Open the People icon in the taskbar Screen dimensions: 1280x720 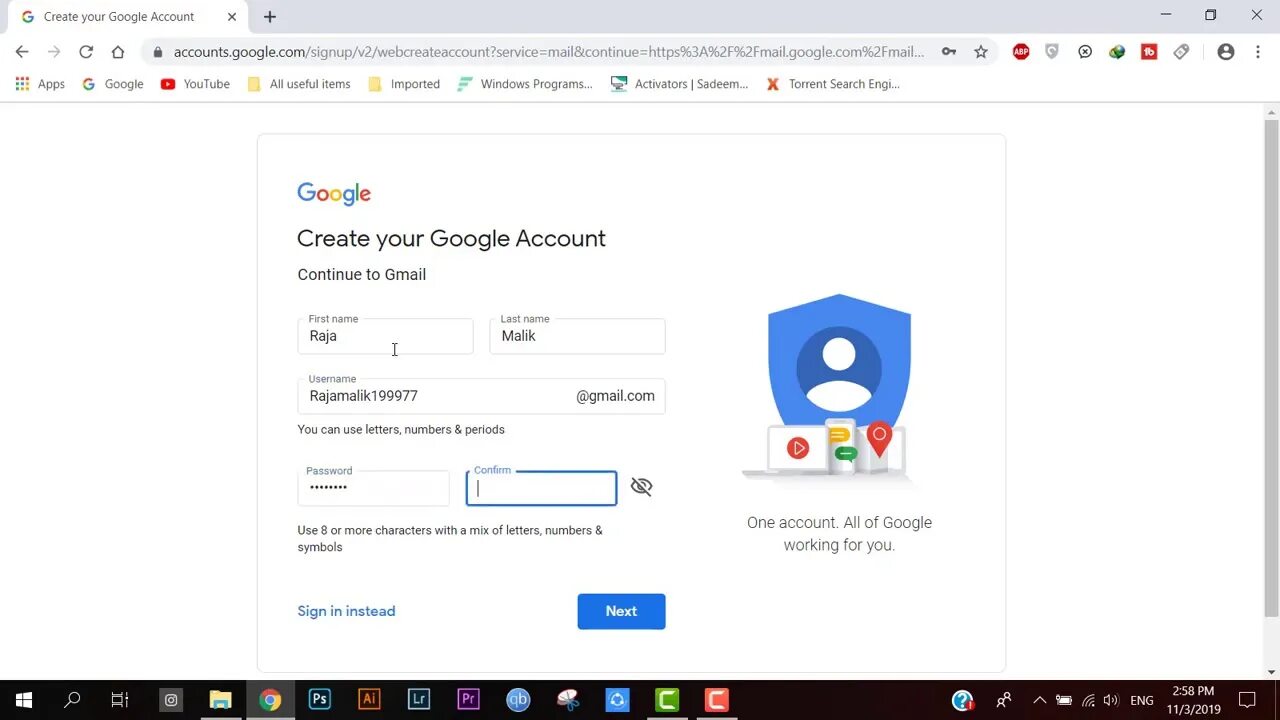(1004, 700)
